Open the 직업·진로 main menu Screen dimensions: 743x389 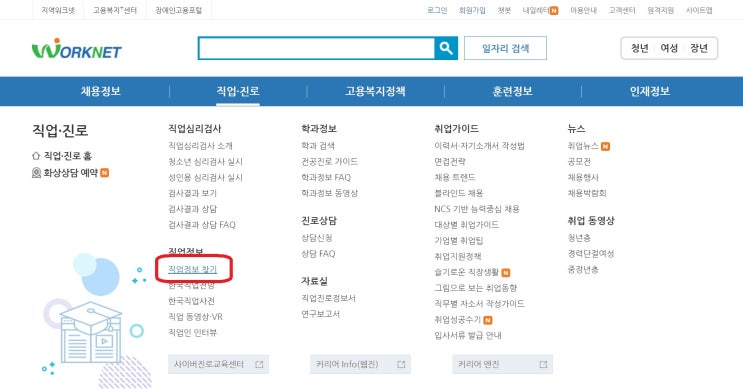point(238,91)
